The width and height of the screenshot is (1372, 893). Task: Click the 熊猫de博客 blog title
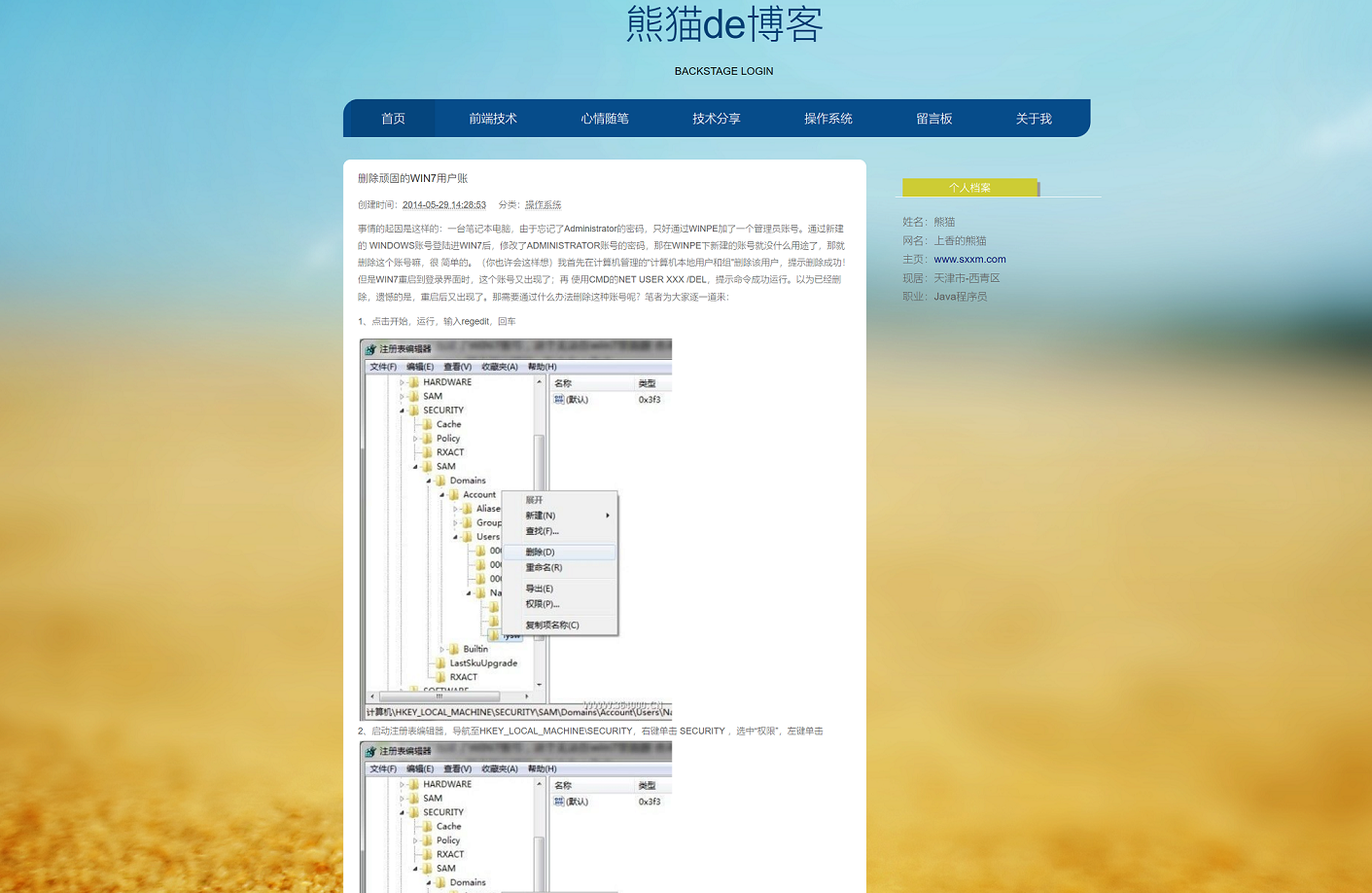(x=724, y=24)
